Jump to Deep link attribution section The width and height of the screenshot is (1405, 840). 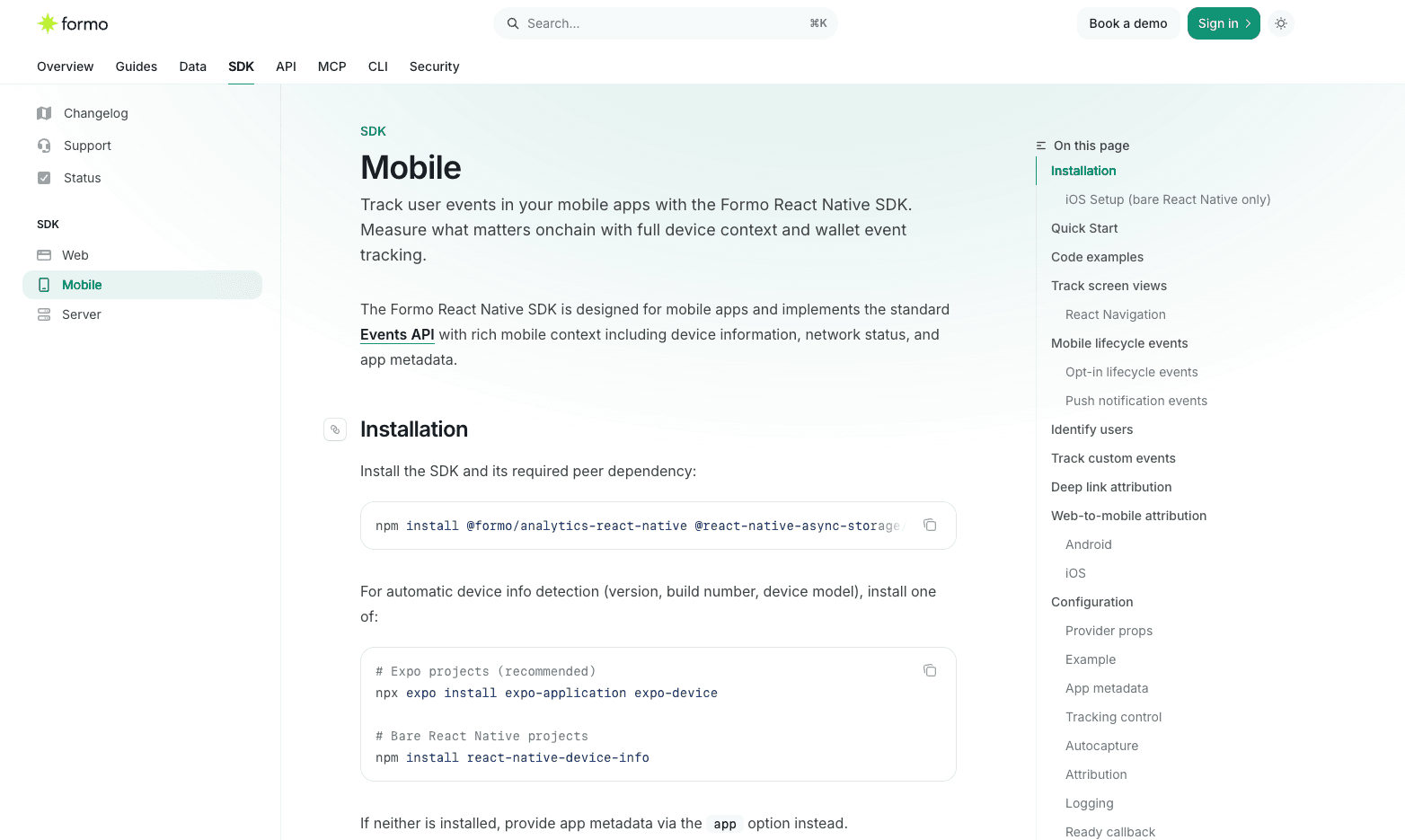click(x=1111, y=487)
